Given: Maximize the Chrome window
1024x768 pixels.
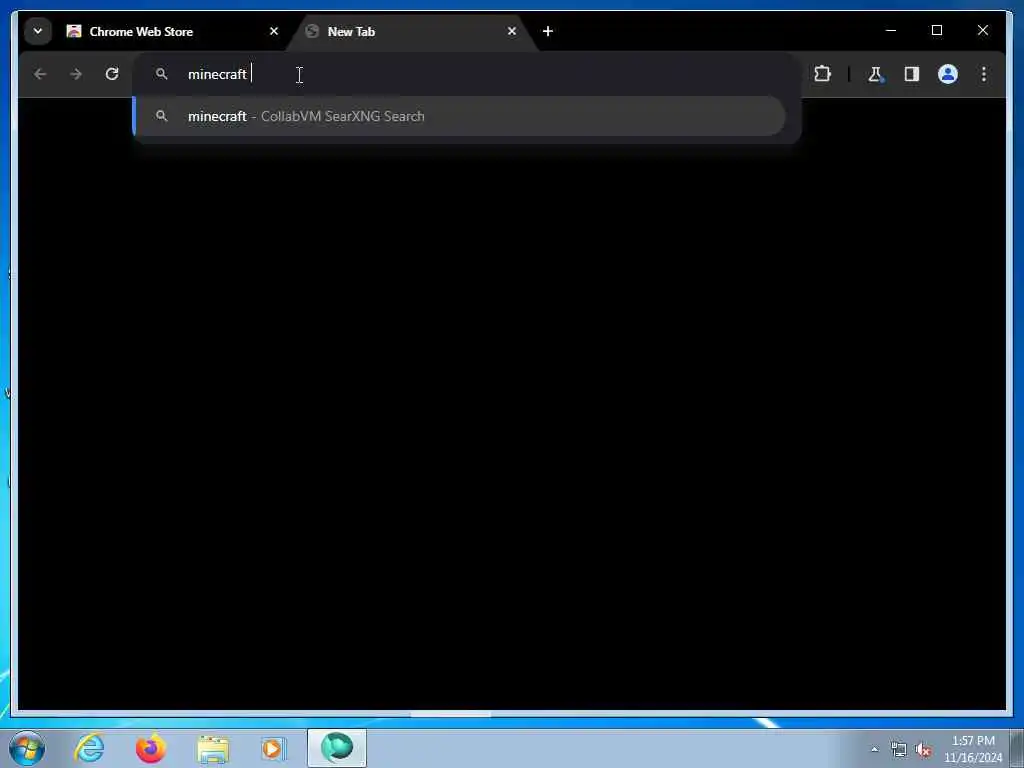Looking at the screenshot, I should tap(936, 31).
